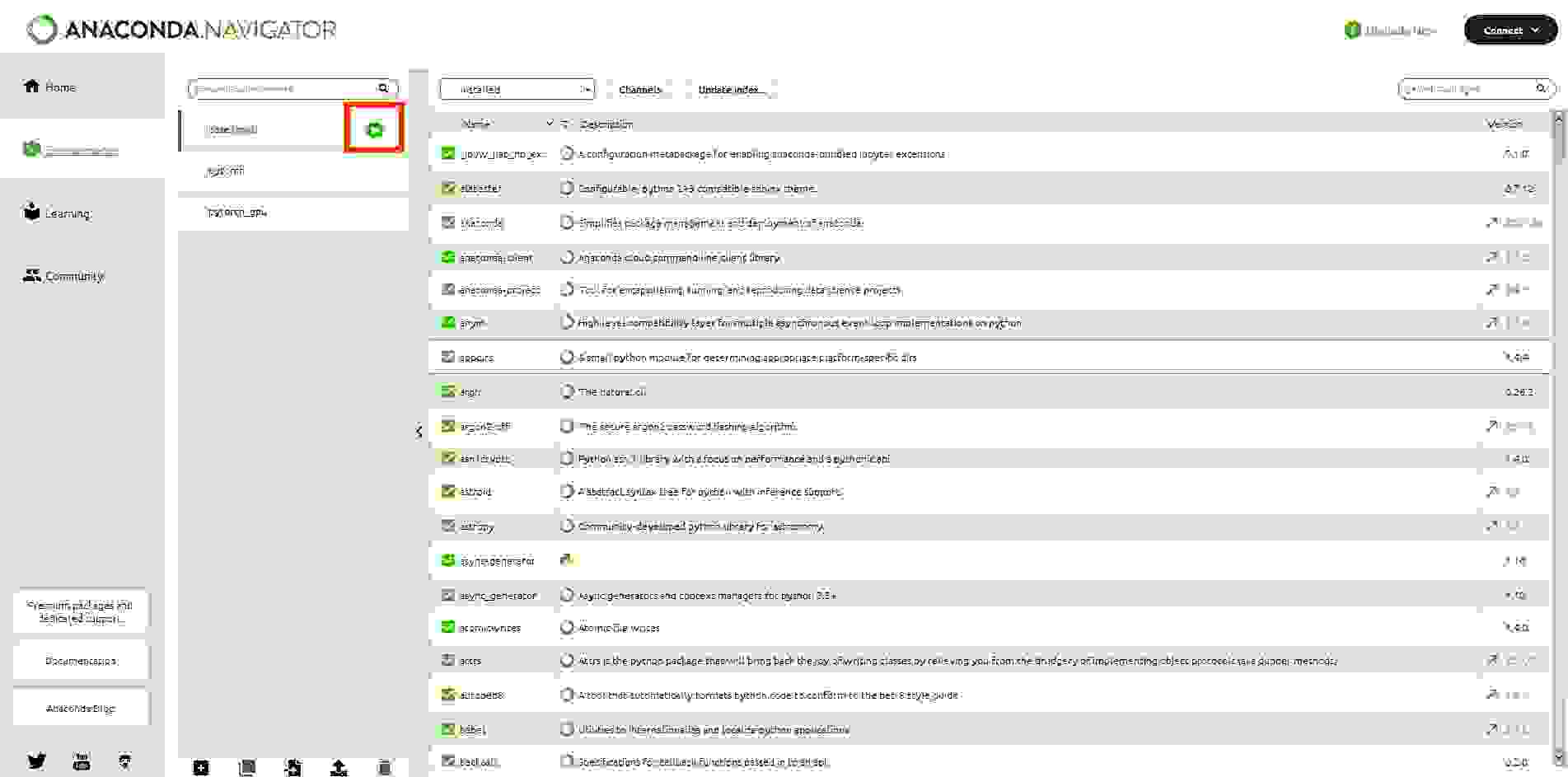Select the atomicwrites package name
Screen dimensions: 1568x777
point(490,627)
